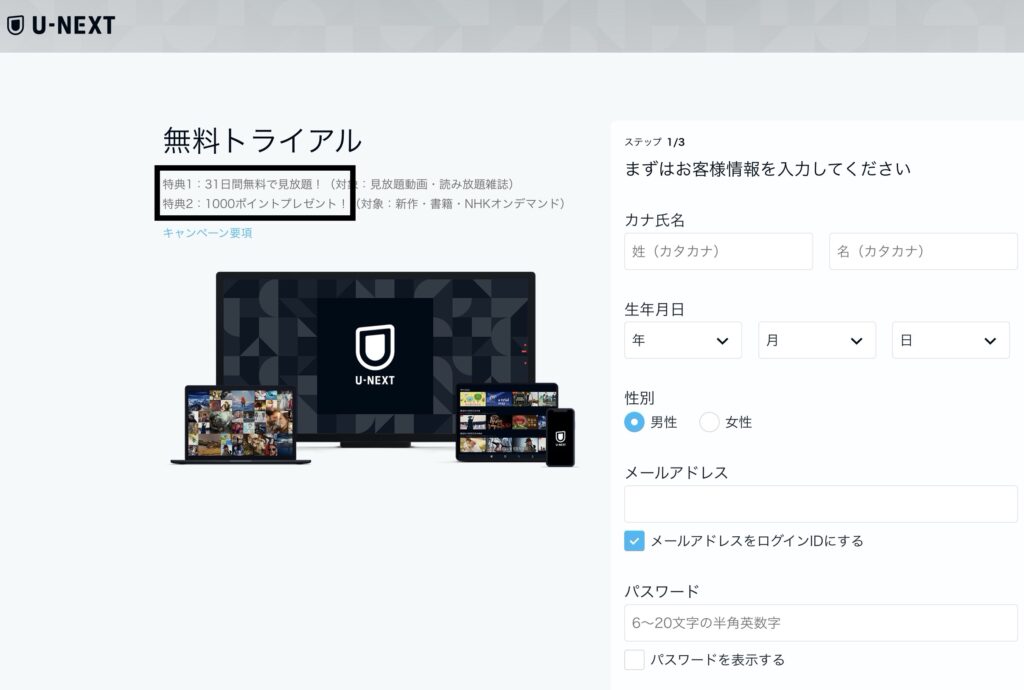Click the ステップ 1/3 text

pyautogui.click(x=654, y=142)
